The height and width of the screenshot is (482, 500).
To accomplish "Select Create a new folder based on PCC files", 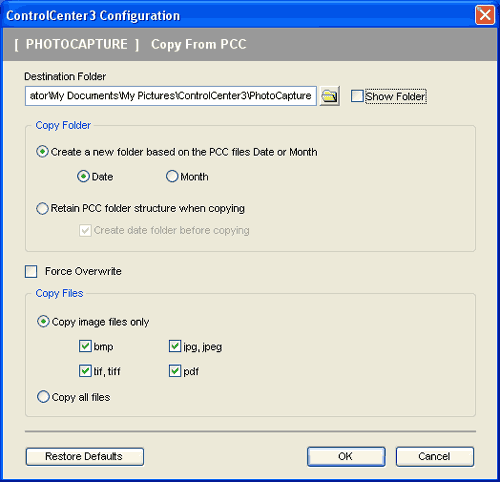I will click(42, 152).
